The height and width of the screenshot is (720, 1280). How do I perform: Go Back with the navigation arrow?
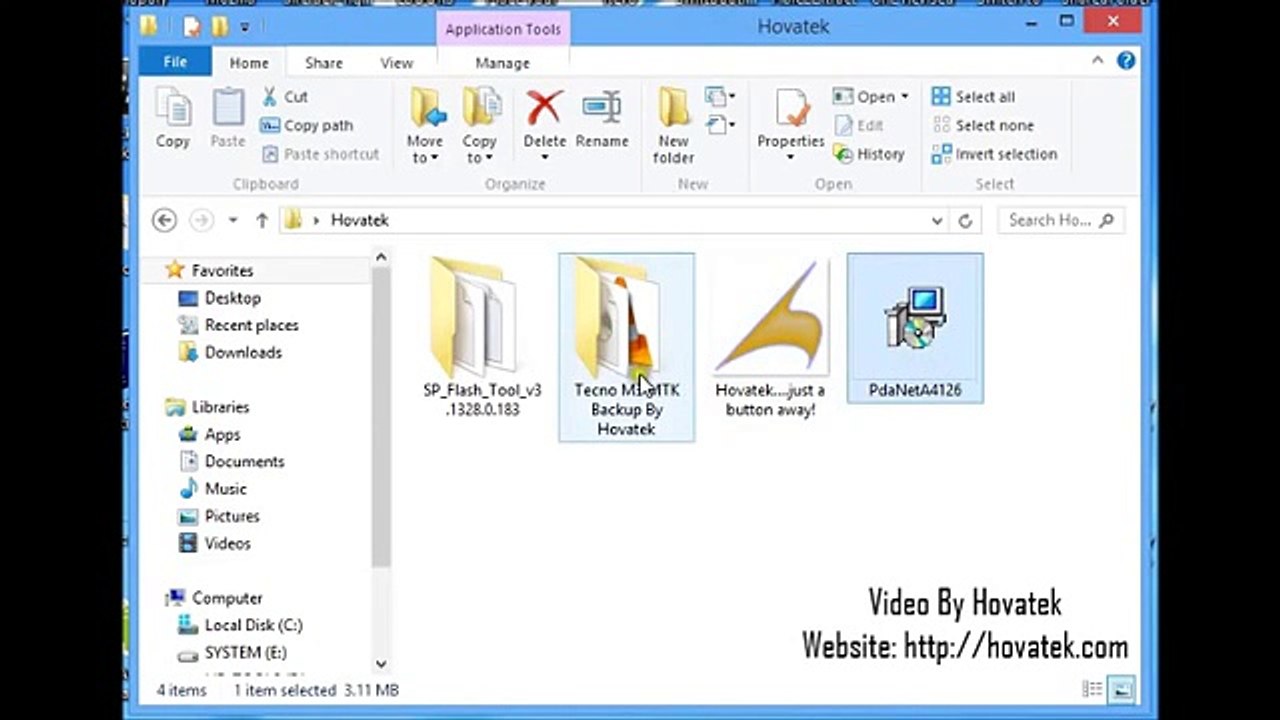coord(165,220)
